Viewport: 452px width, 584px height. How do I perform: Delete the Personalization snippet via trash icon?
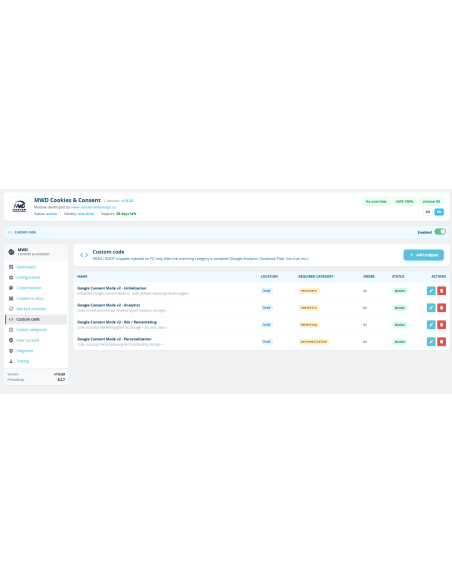[441, 342]
